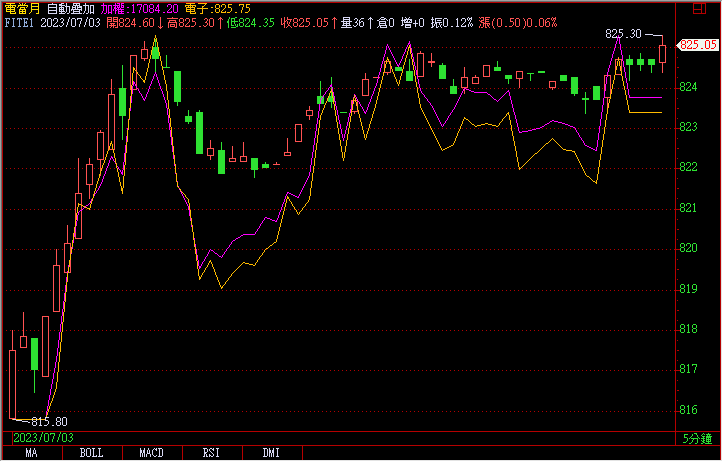This screenshot has width=723, height=462.
Task: Click the 高825.30 high price value
Action: pos(191,23)
